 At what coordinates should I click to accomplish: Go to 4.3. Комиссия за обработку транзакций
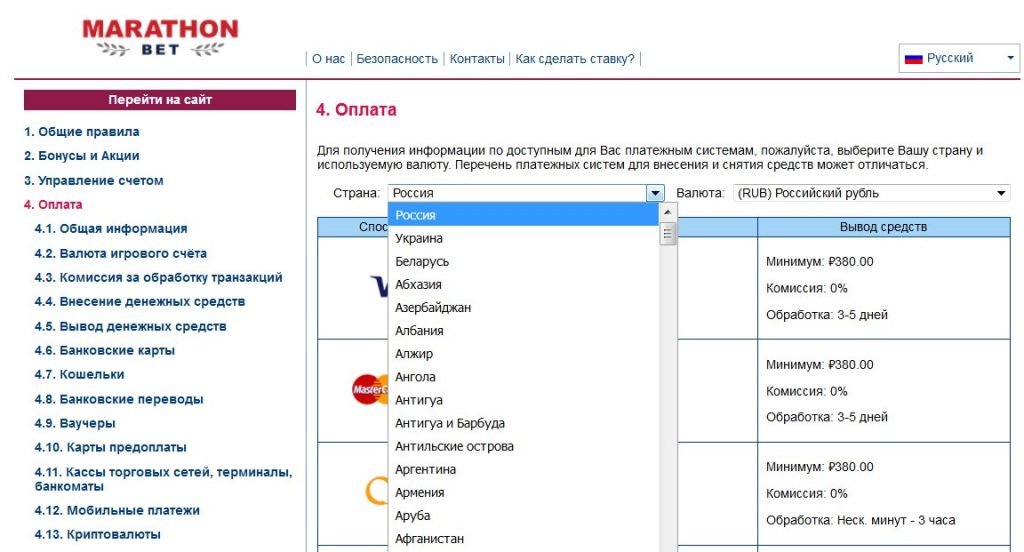(x=159, y=277)
